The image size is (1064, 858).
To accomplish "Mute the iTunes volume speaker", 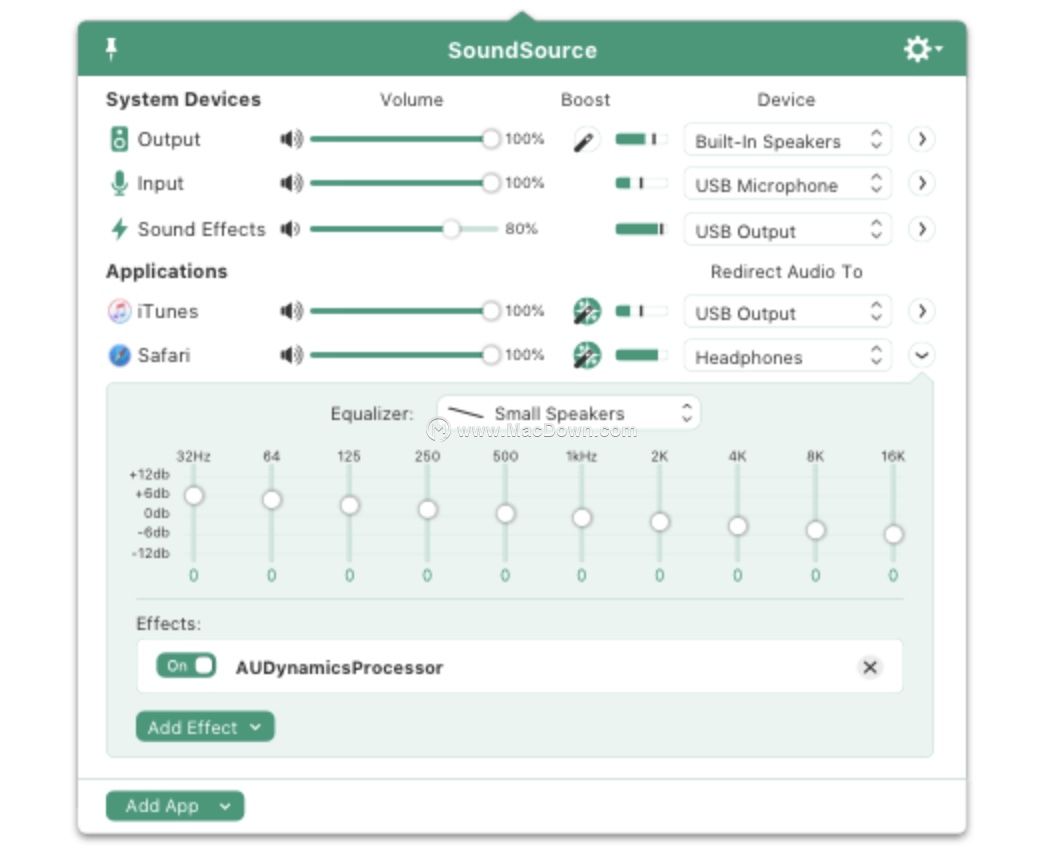I will [292, 312].
